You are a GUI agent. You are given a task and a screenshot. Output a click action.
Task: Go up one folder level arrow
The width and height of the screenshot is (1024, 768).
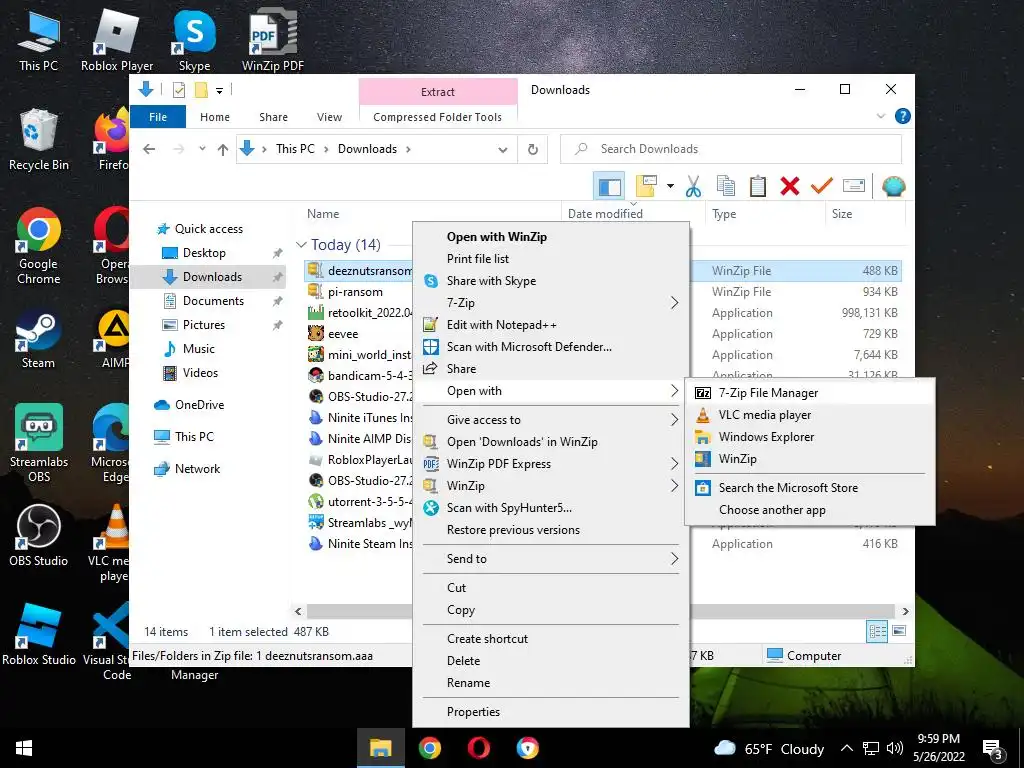[x=223, y=150]
